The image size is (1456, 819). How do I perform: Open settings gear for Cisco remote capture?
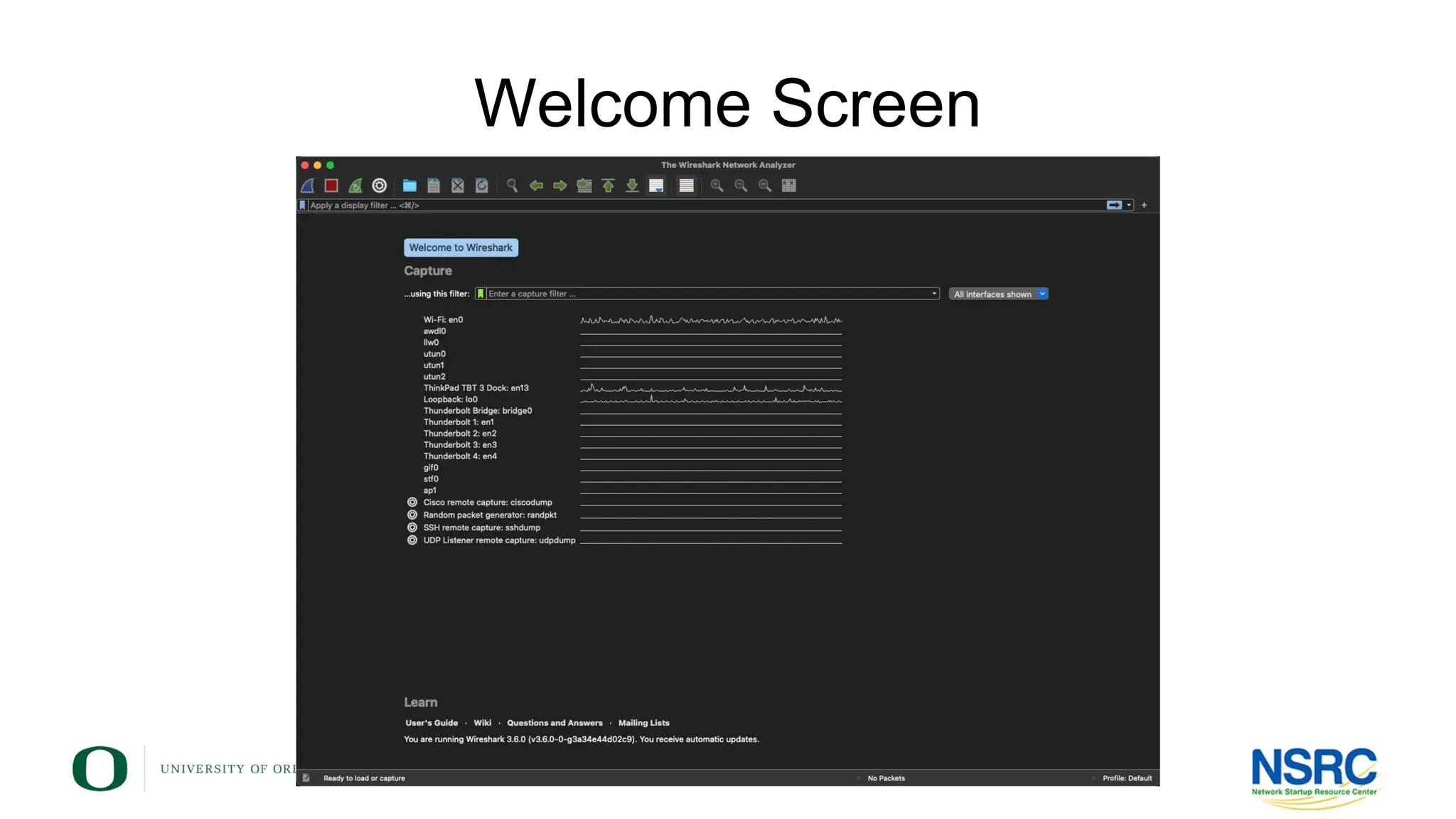412,503
